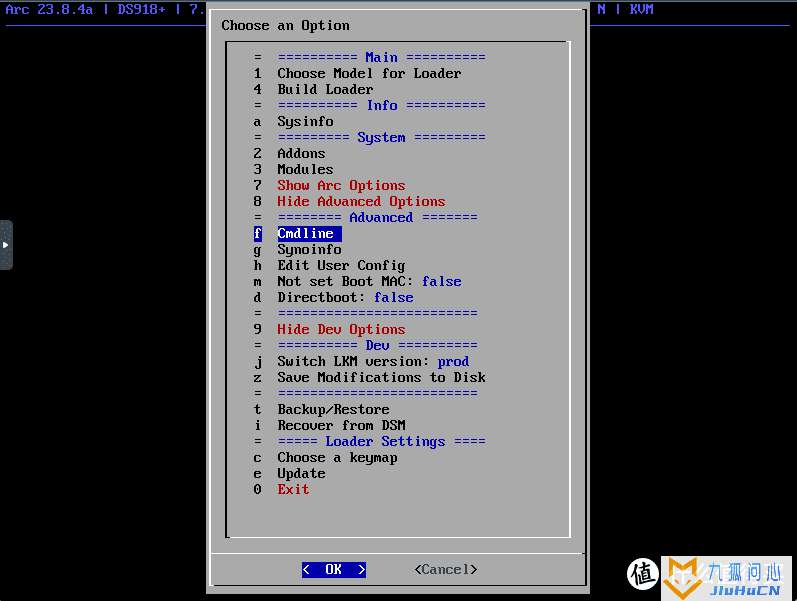Open the Synoinfo entry

309,250
